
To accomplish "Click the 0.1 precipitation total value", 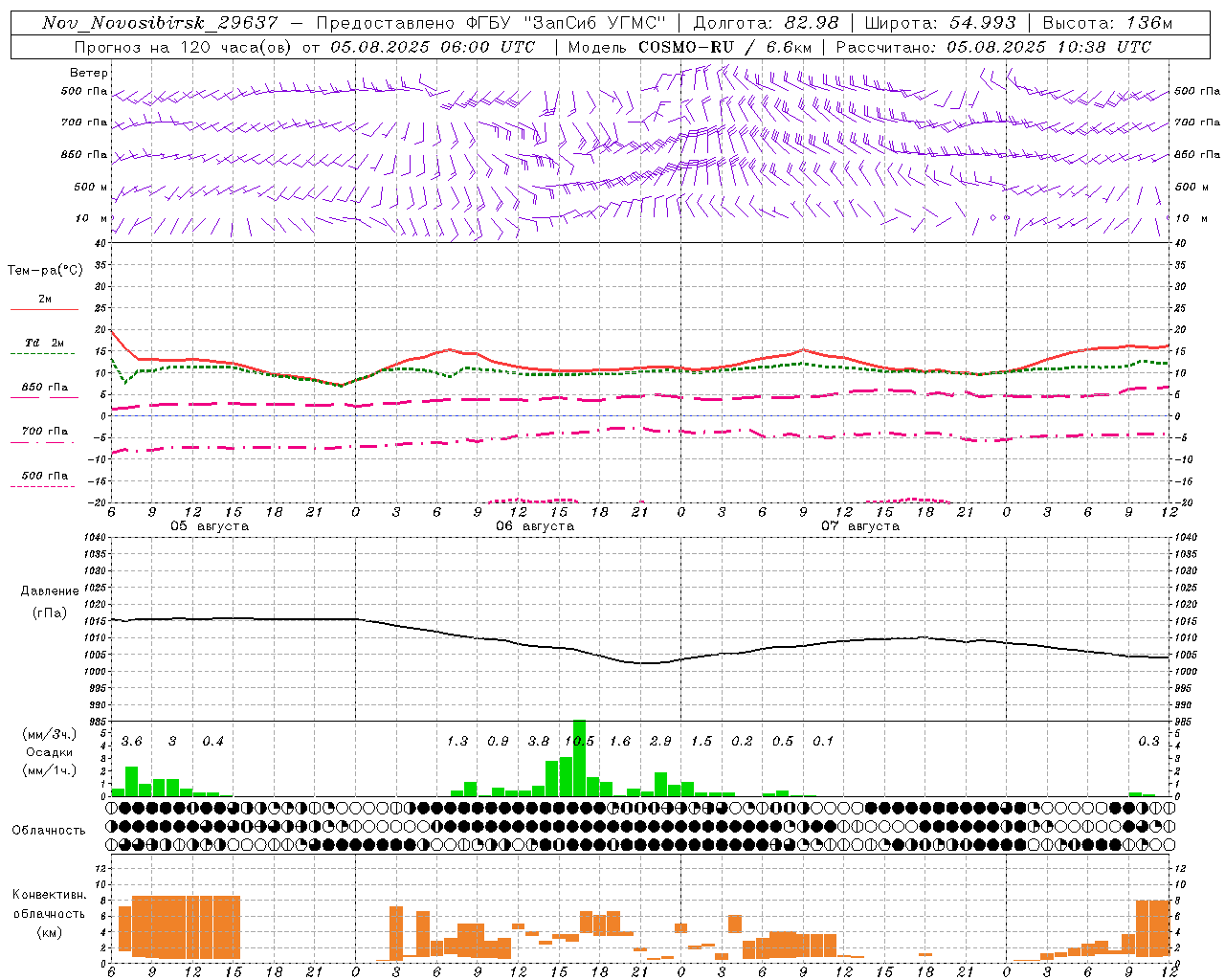I will coord(823,742).
